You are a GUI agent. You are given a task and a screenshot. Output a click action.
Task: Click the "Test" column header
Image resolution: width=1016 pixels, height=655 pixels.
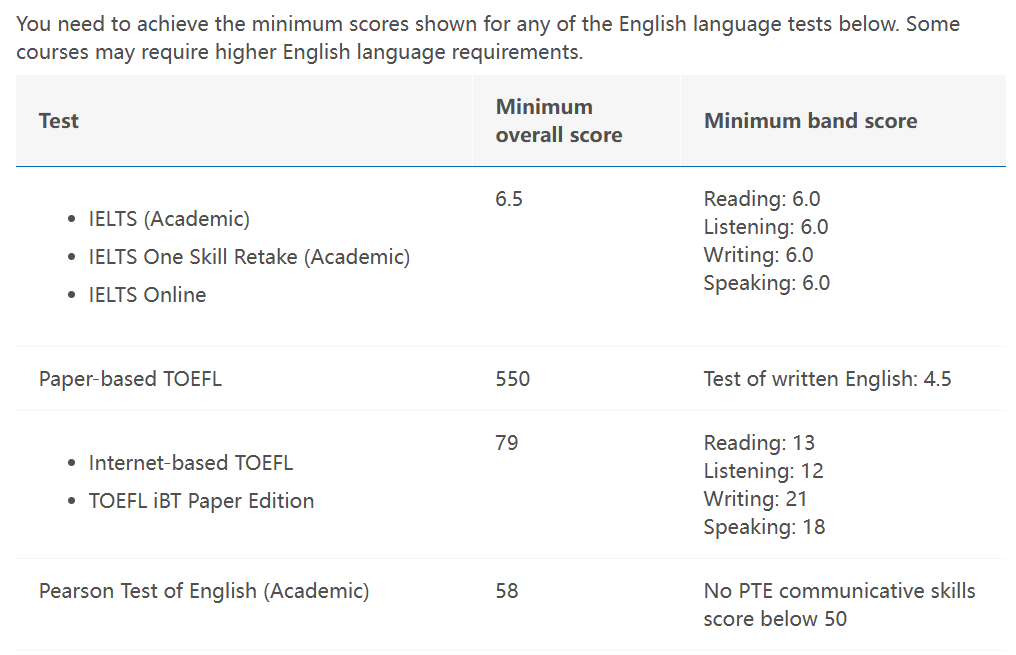coord(59,121)
